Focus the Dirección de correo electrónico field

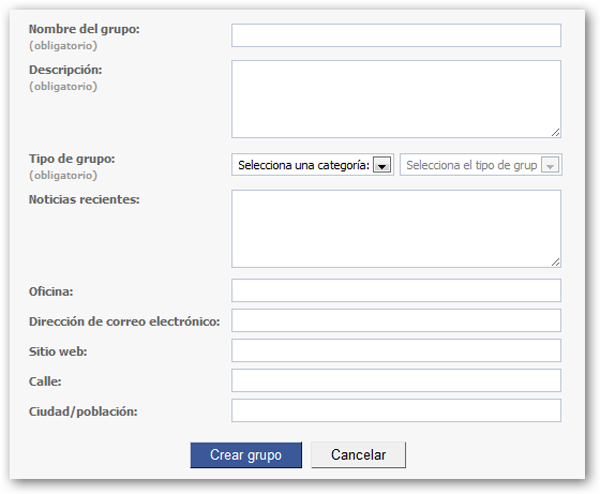click(396, 321)
